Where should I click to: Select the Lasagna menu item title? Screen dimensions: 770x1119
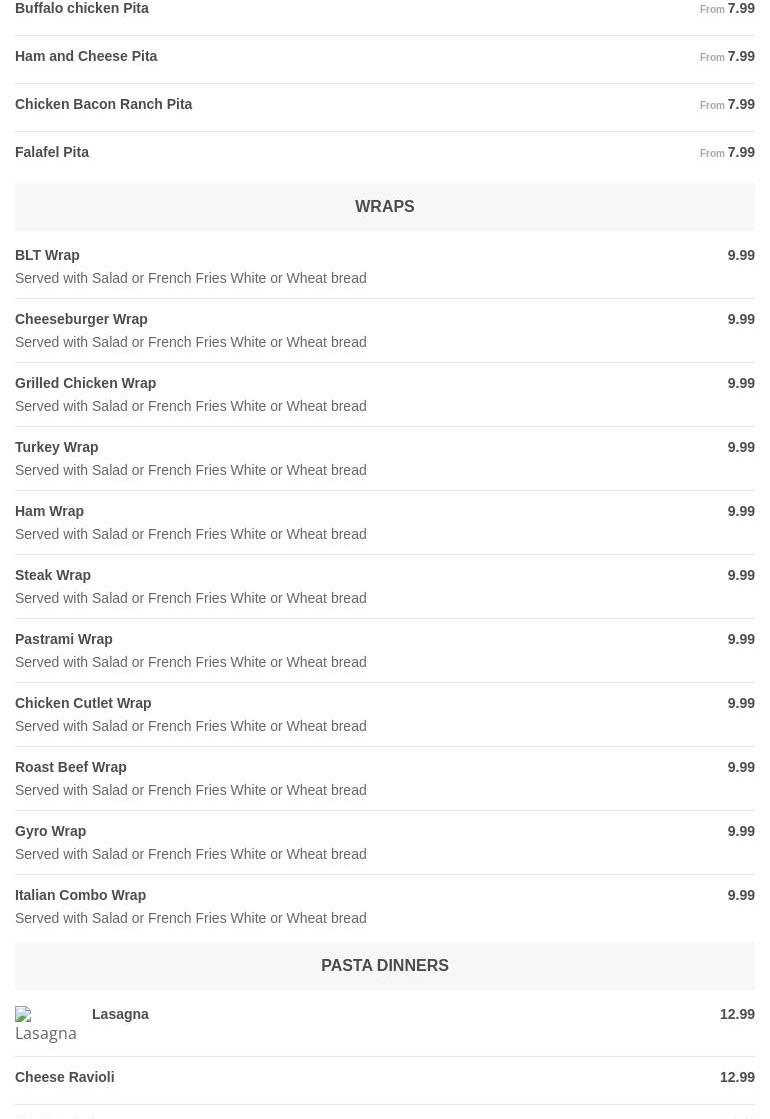coord(120,1015)
